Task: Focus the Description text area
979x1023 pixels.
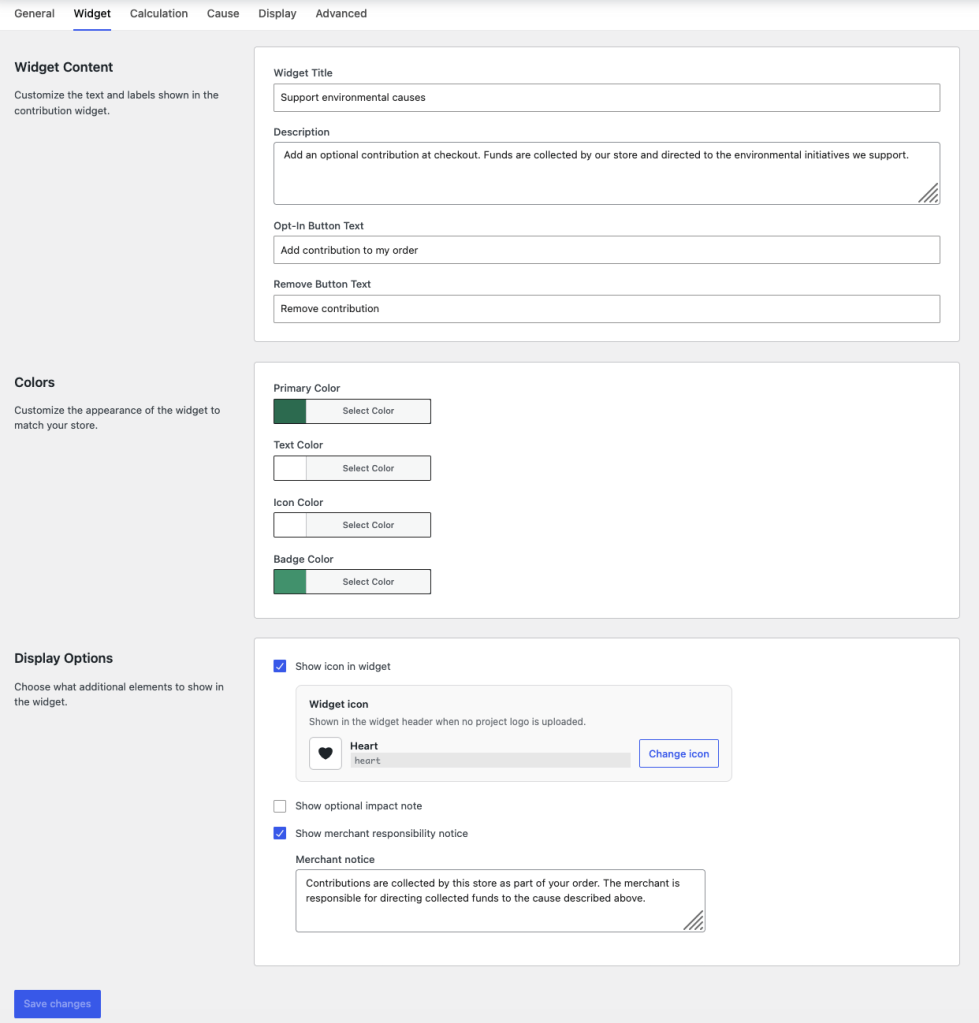Action: (607, 173)
